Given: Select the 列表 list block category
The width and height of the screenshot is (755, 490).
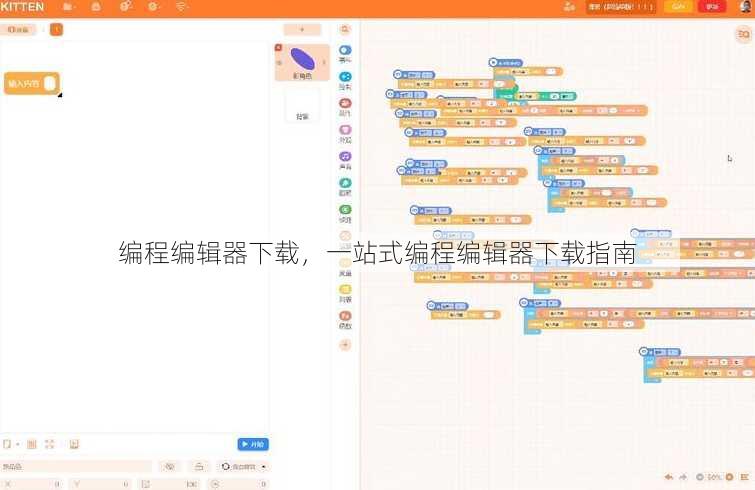Looking at the screenshot, I should pyautogui.click(x=345, y=293).
